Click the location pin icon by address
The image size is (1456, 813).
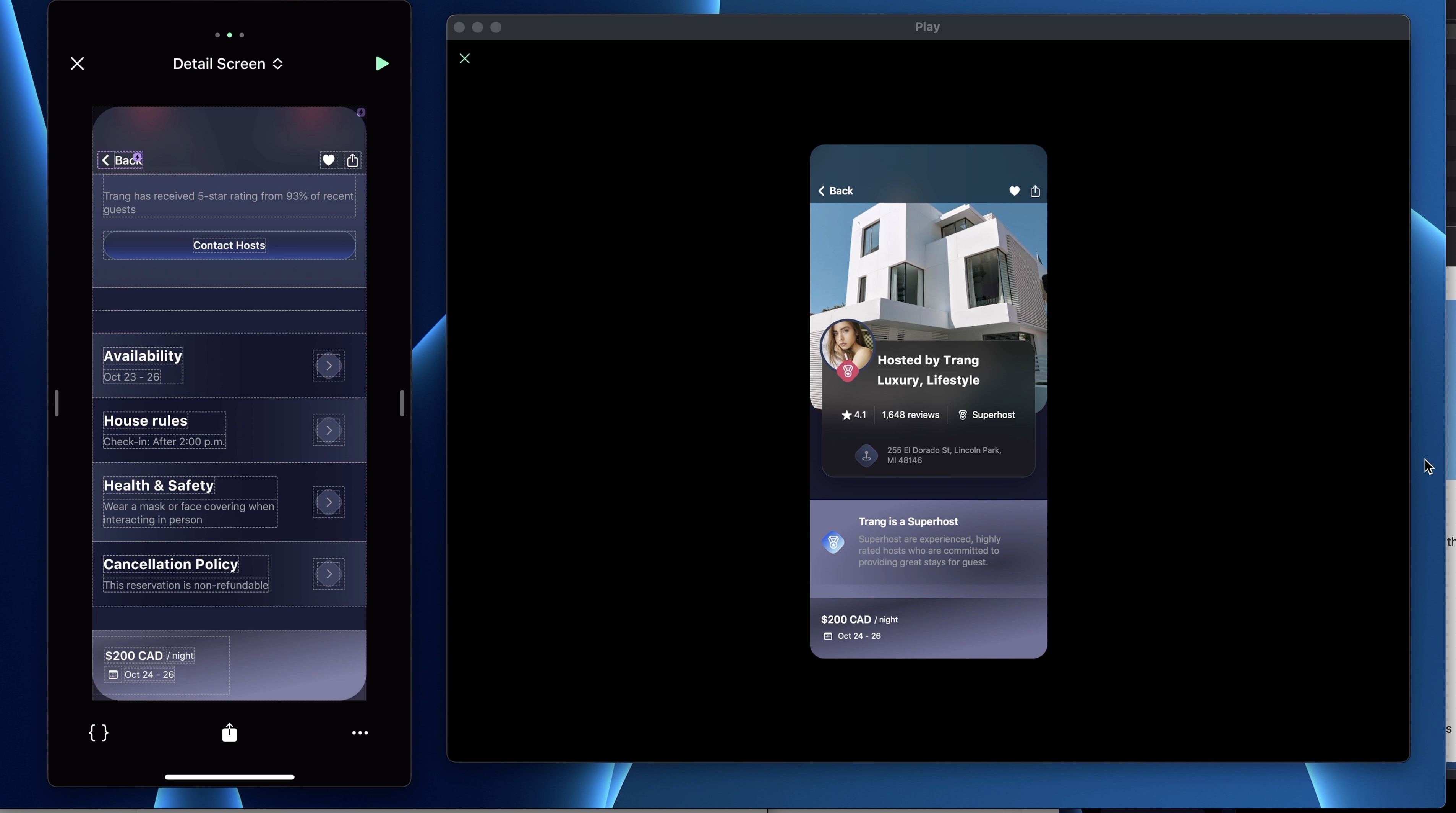point(866,455)
